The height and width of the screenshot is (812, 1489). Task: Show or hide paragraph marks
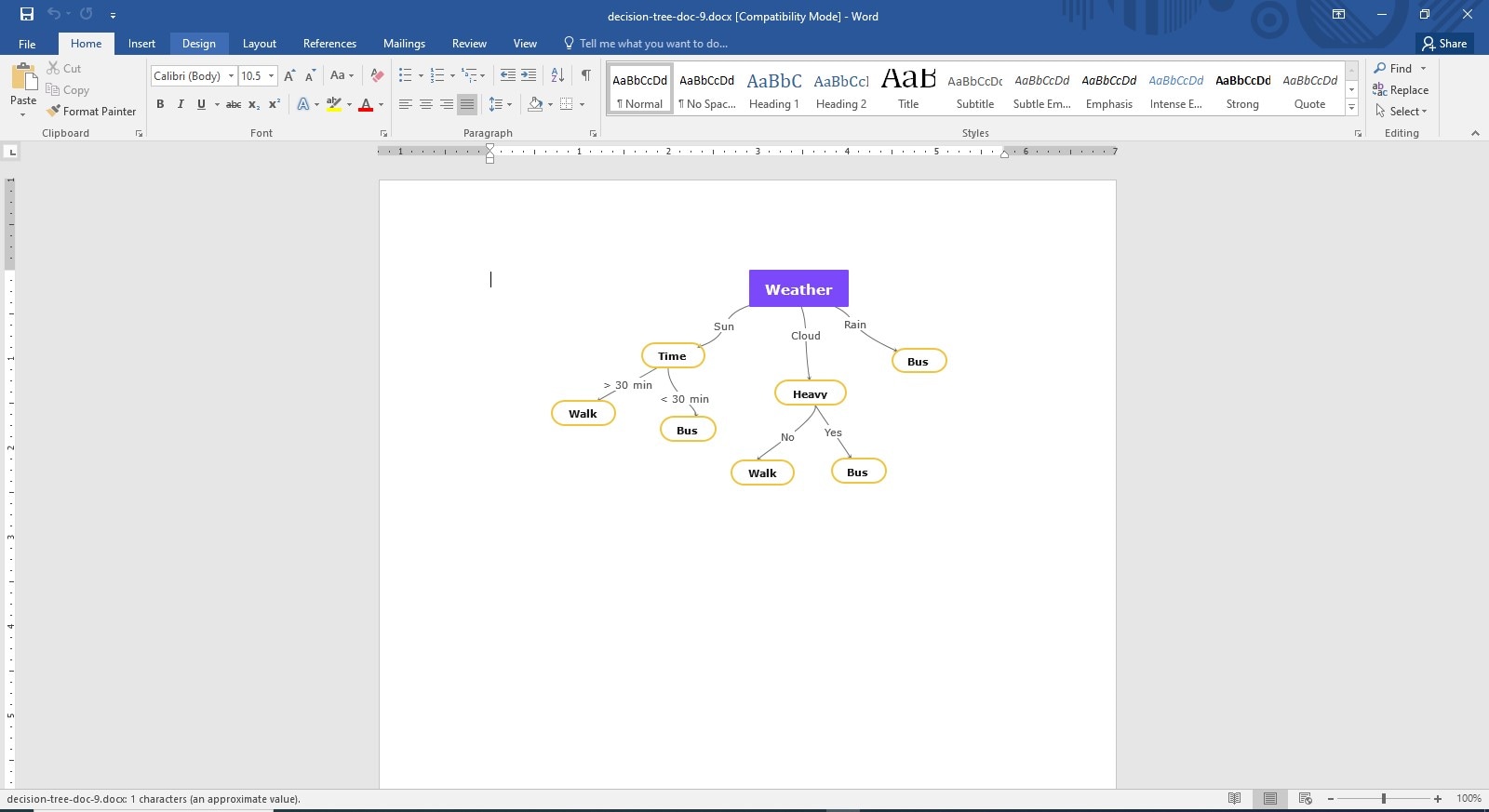(585, 75)
